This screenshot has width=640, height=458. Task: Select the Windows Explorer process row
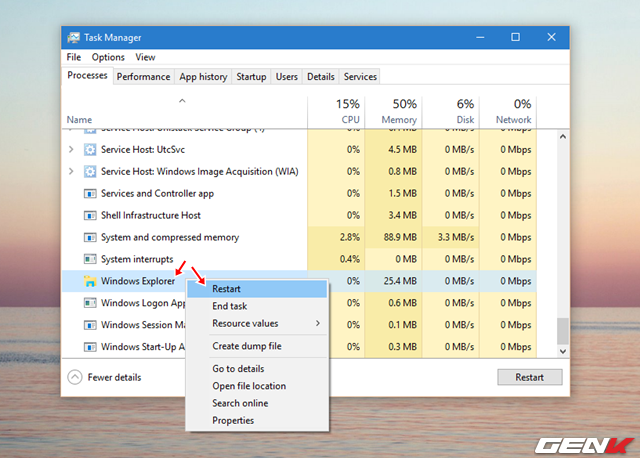(x=299, y=281)
